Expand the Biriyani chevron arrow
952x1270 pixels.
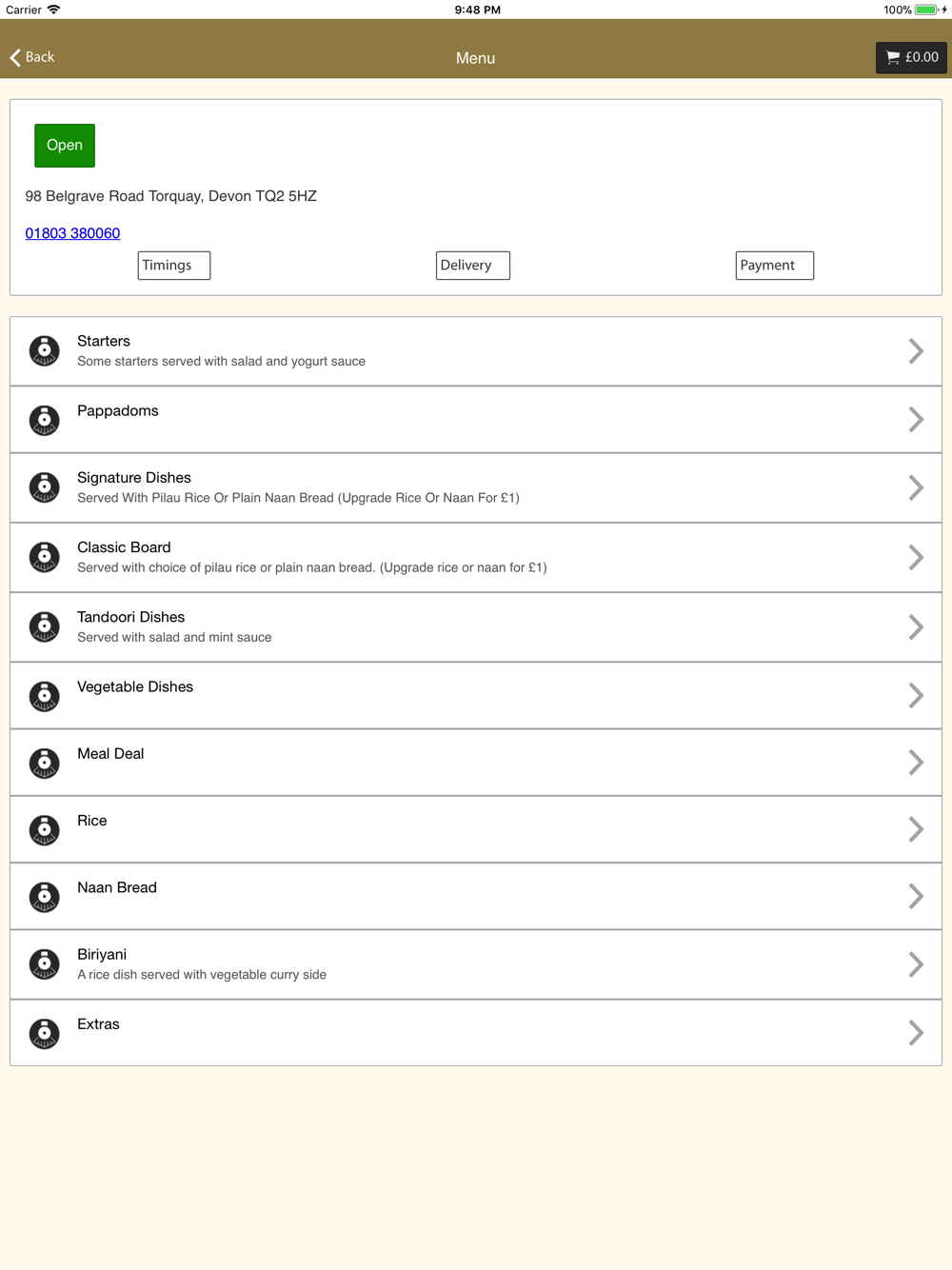(916, 964)
